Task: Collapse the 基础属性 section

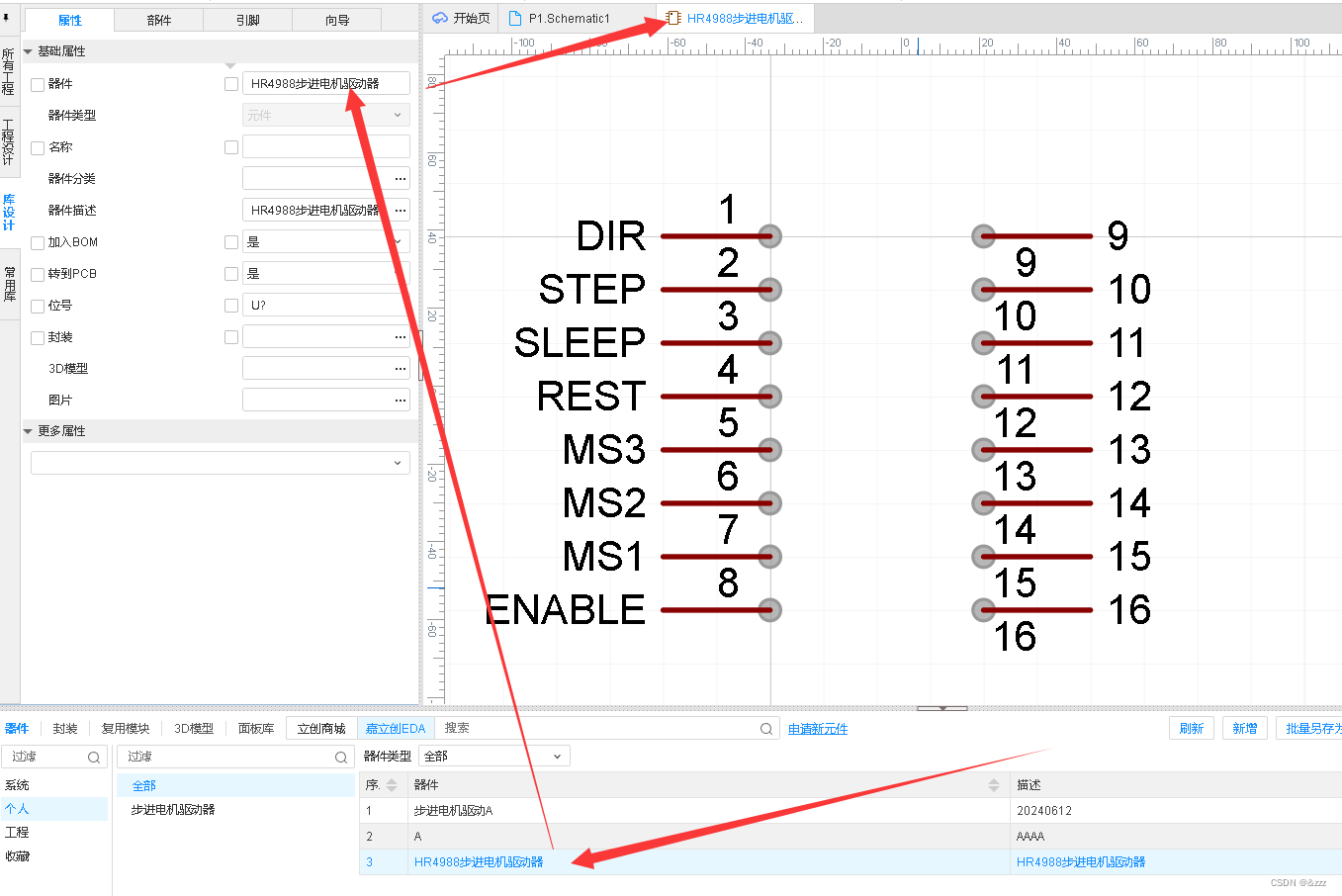Action: pyautogui.click(x=28, y=51)
